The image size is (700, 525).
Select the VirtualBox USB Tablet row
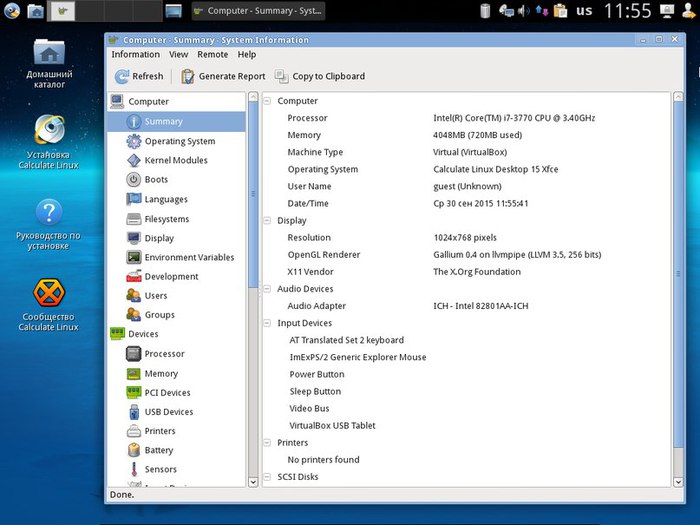467,426
